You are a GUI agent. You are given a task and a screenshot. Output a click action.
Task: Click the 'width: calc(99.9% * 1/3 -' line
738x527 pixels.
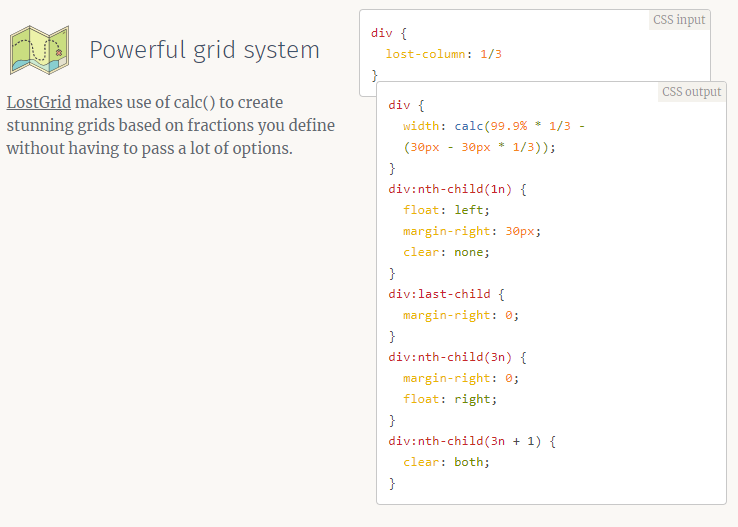pos(494,126)
